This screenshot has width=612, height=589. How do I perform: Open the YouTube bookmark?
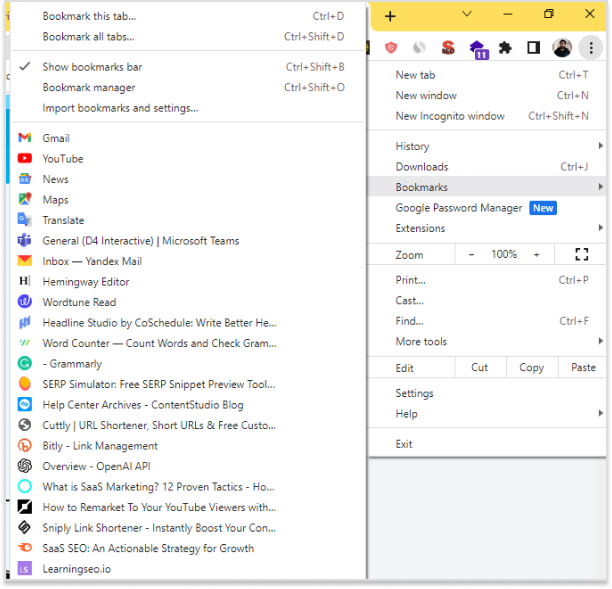187,159
